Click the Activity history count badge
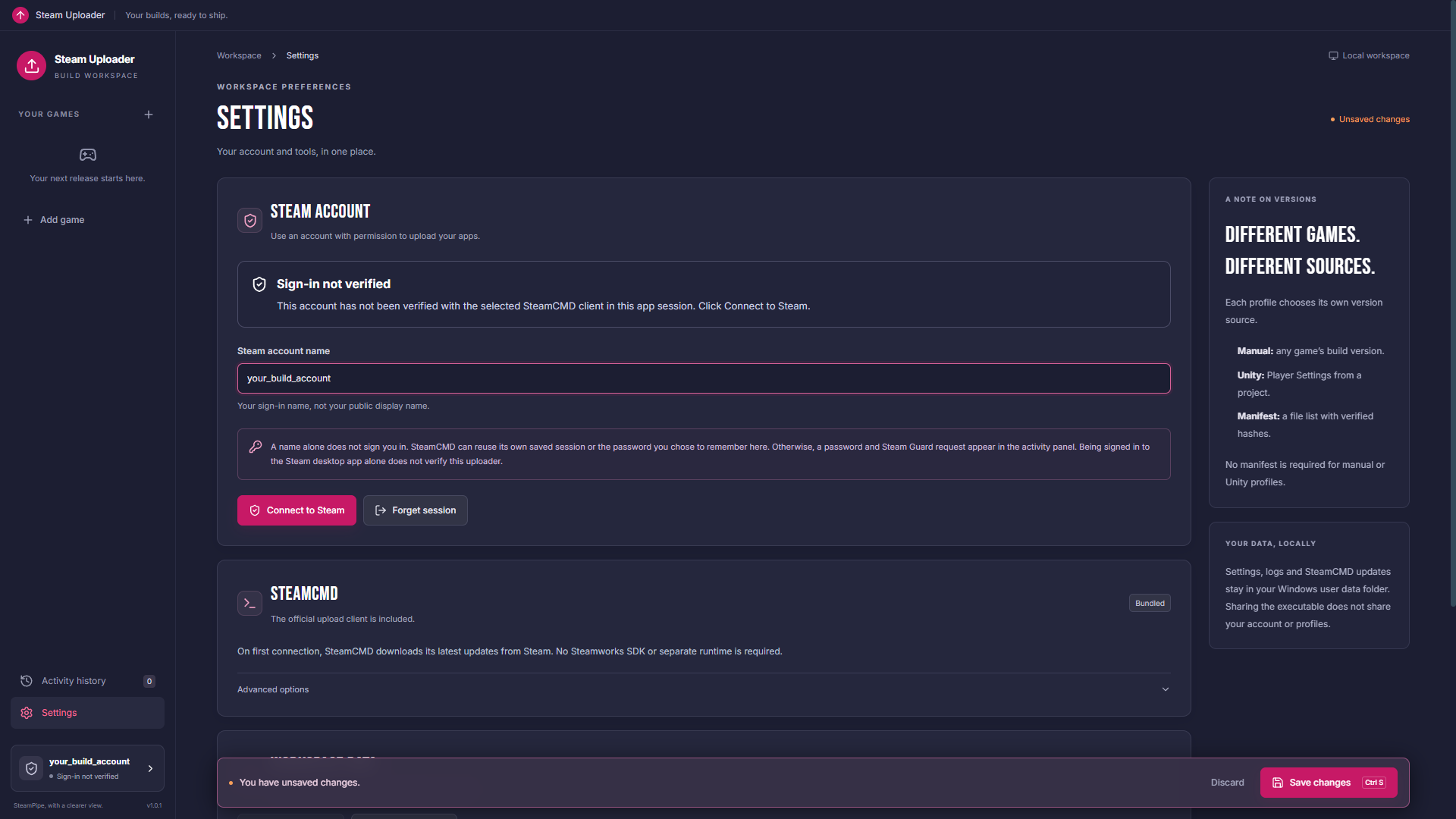 coord(149,681)
